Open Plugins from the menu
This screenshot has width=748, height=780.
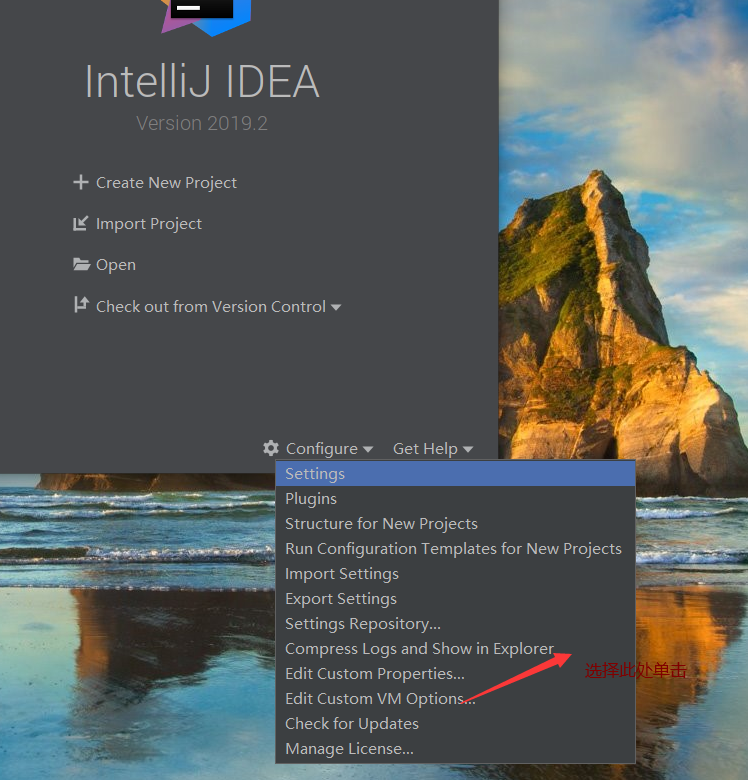455,498
